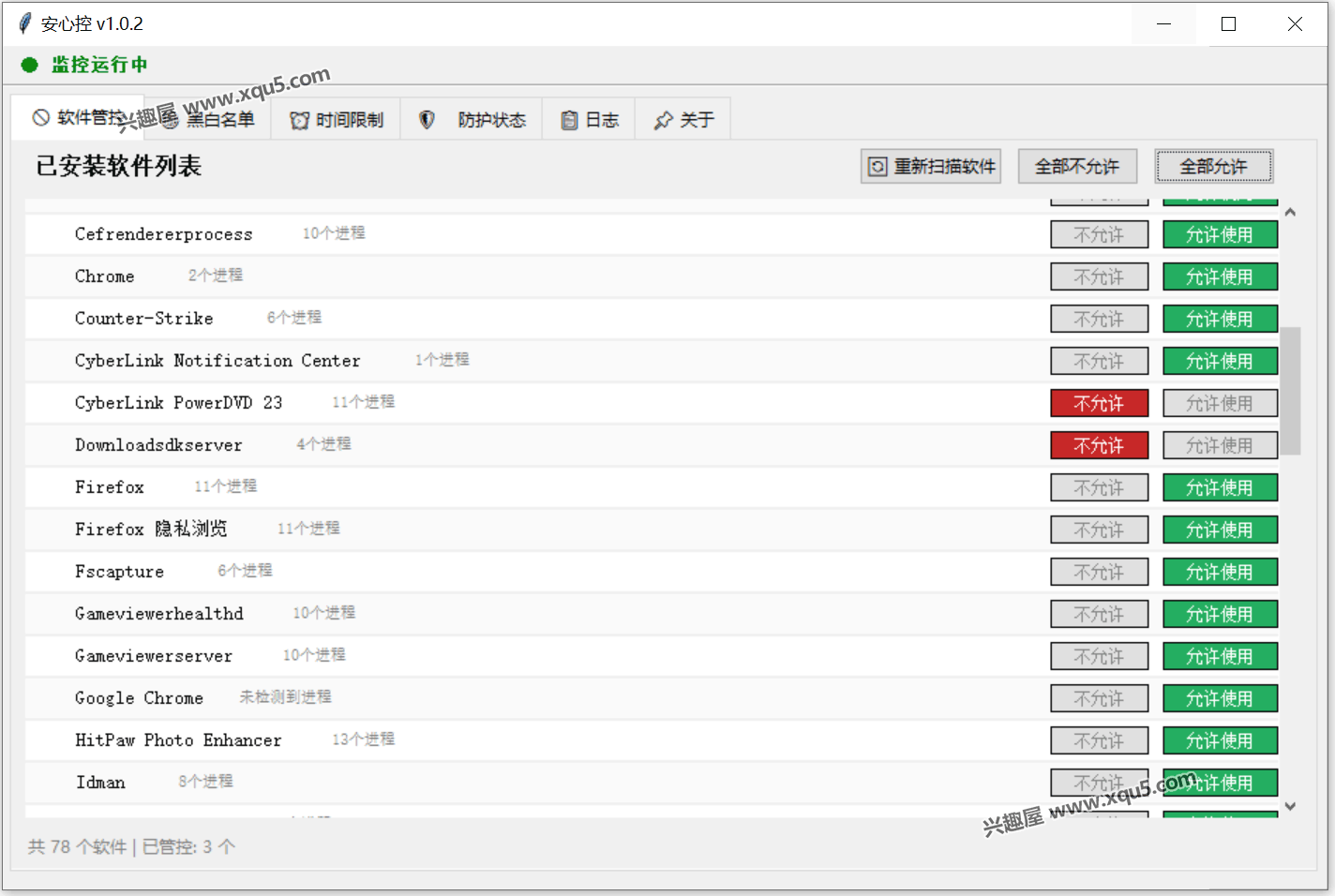Viewport: 1335px width, 896px height.
Task: Click the vertical scrollbar thumb
Action: click(1291, 391)
